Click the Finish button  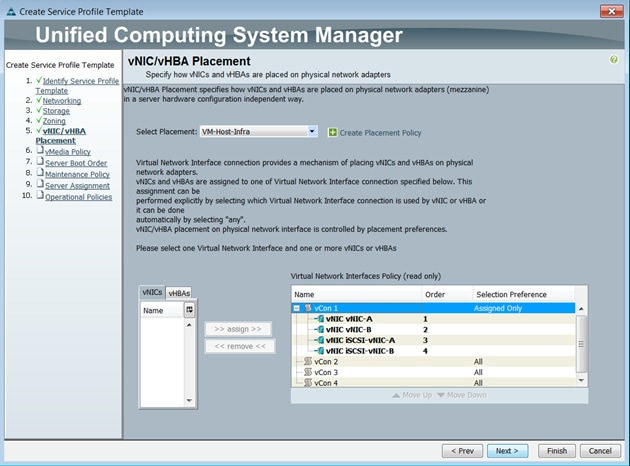pyautogui.click(x=557, y=451)
